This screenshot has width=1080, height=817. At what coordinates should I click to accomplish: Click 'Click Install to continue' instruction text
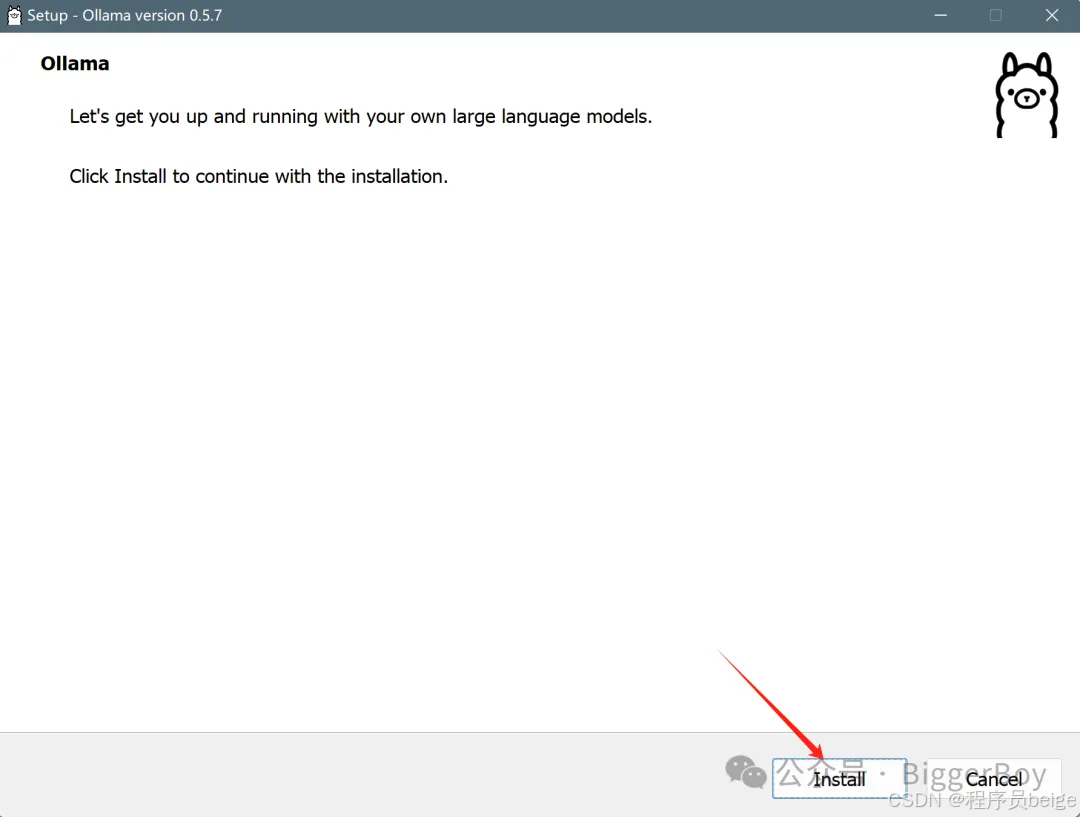258,176
